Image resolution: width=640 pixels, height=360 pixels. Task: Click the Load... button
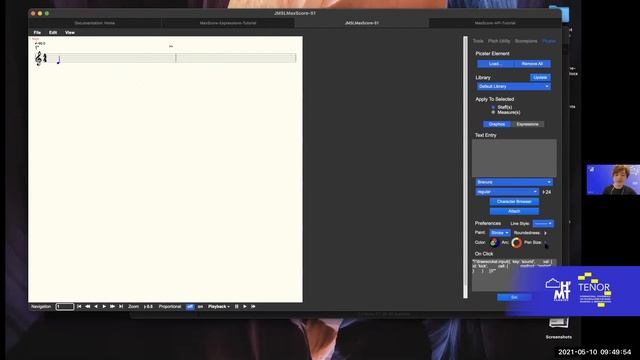(495, 64)
